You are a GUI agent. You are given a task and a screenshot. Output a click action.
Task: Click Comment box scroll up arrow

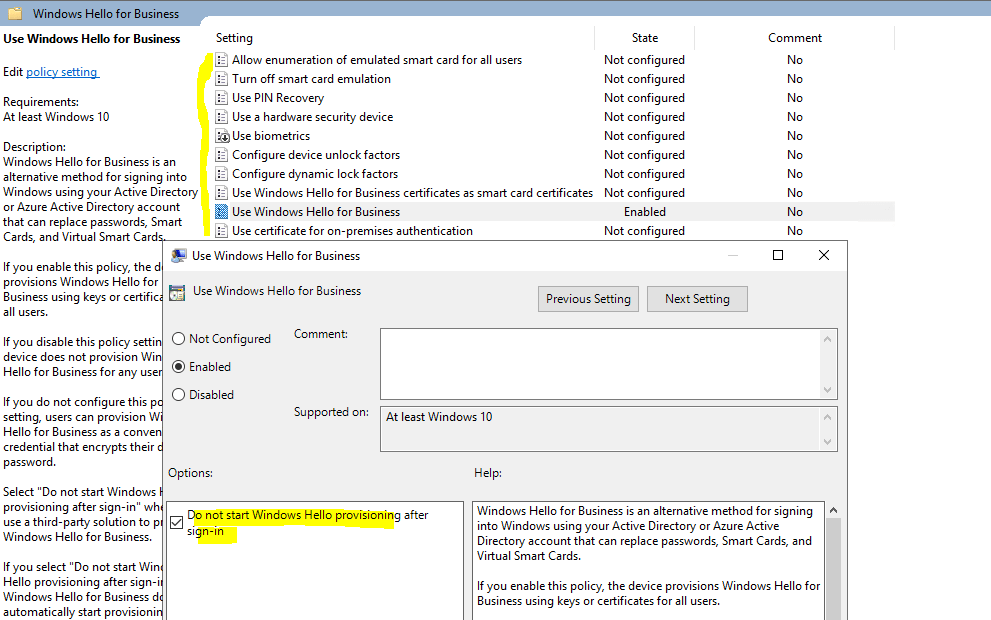pos(827,339)
